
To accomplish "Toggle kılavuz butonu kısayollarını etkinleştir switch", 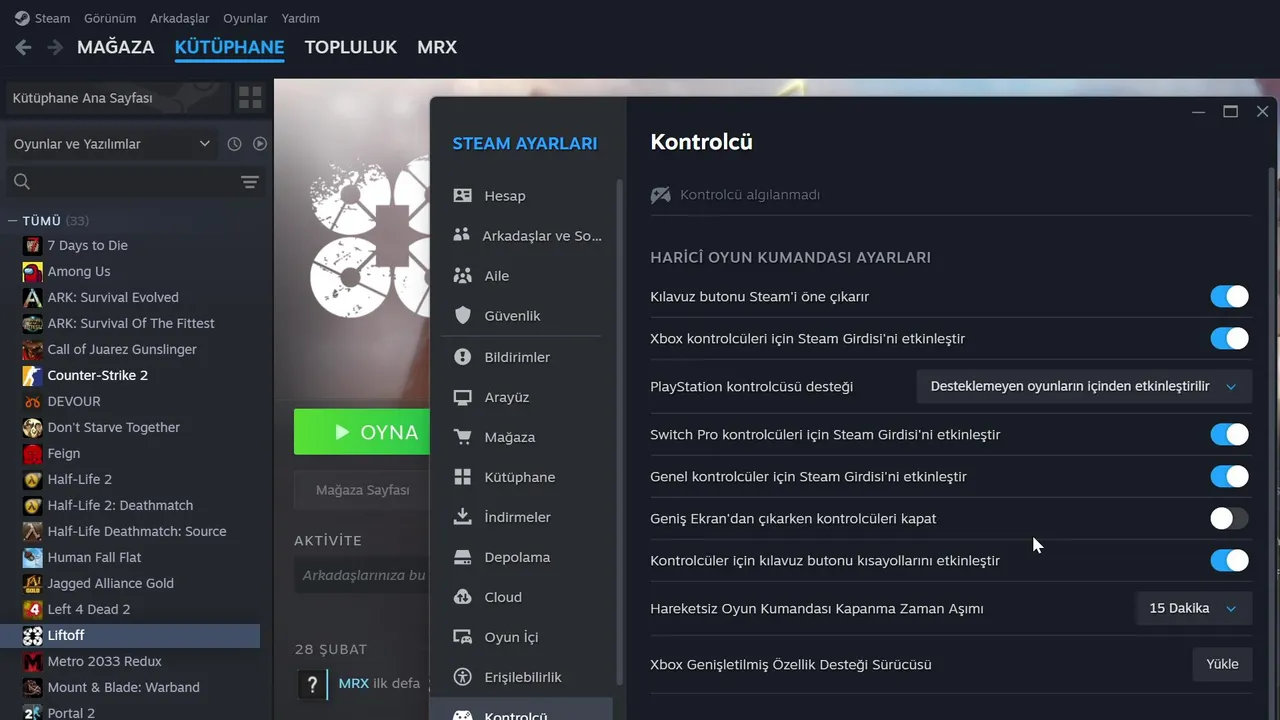I will [1230, 561].
